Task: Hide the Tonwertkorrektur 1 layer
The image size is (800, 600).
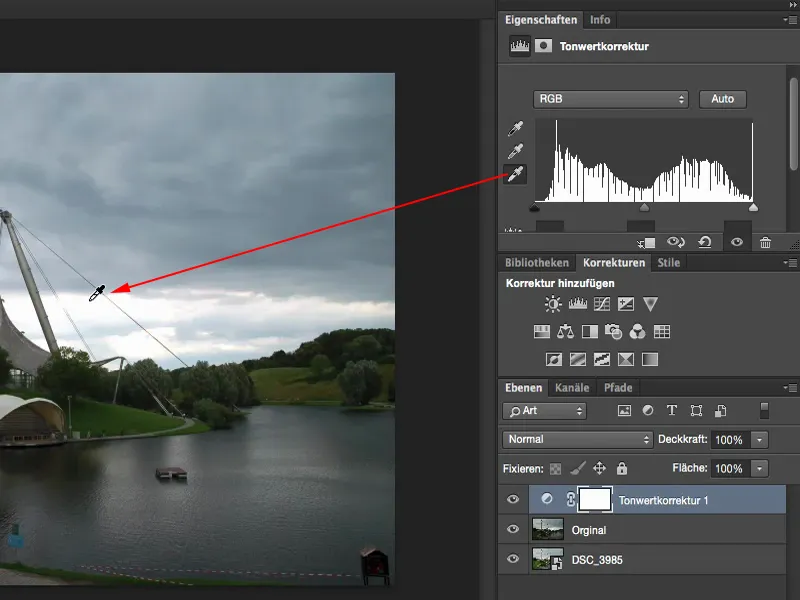Action: (x=513, y=499)
